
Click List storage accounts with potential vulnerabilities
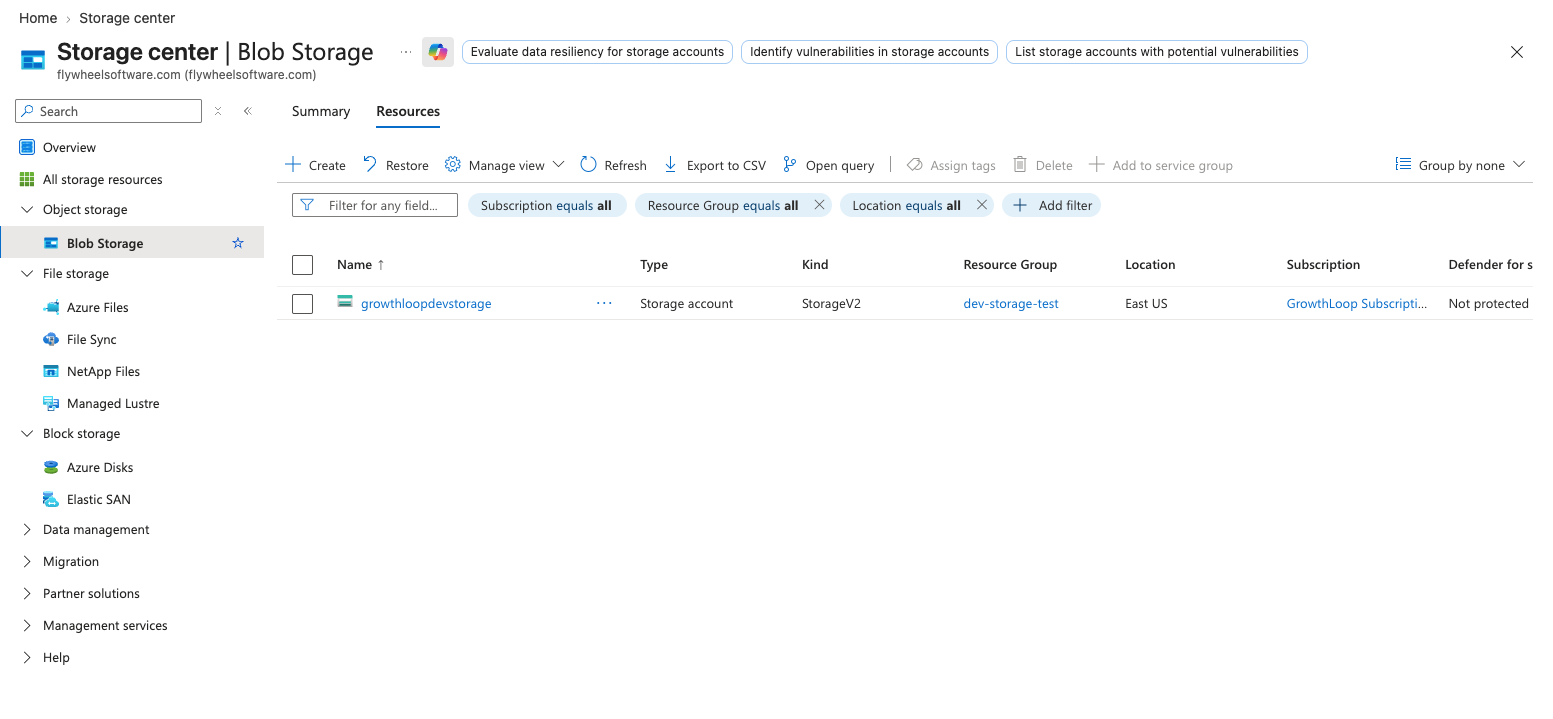coord(1156,52)
